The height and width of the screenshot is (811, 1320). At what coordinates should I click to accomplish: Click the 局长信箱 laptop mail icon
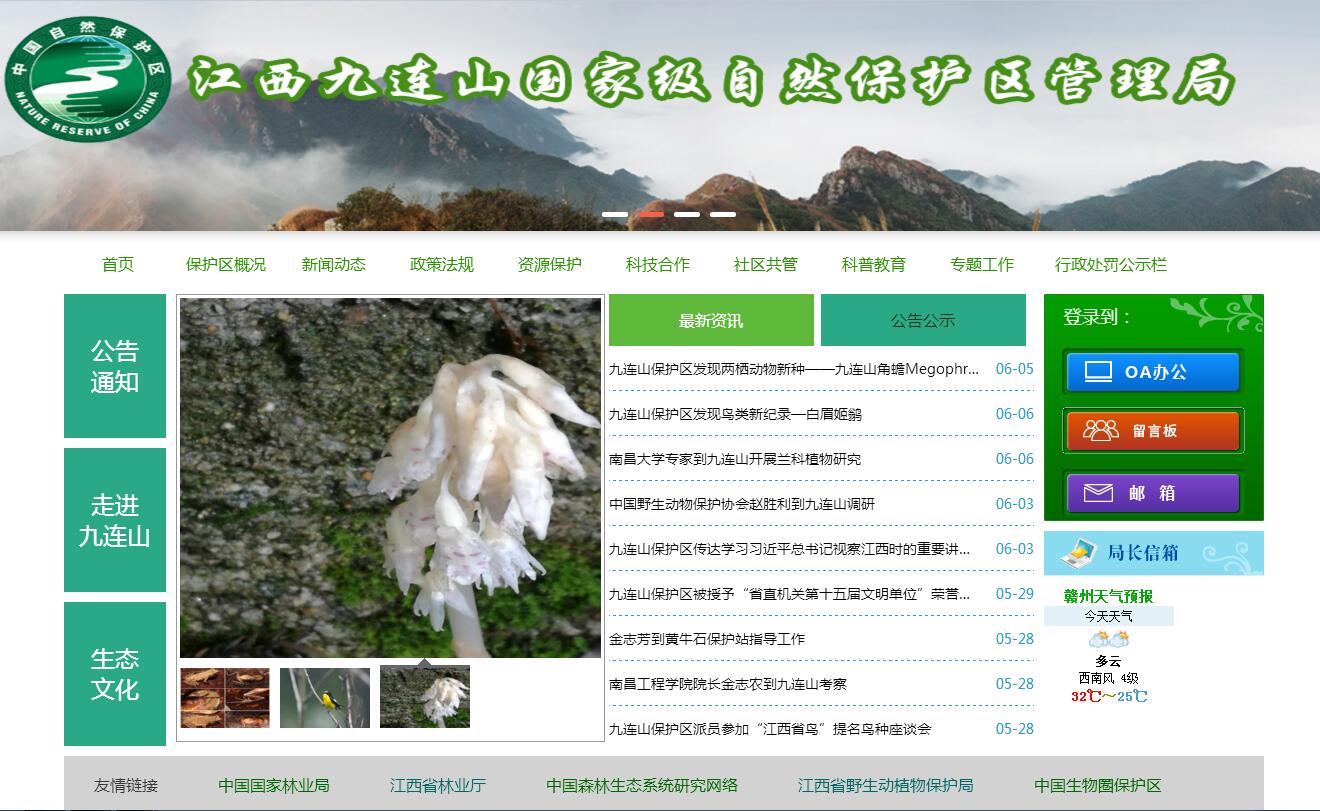click(1079, 552)
